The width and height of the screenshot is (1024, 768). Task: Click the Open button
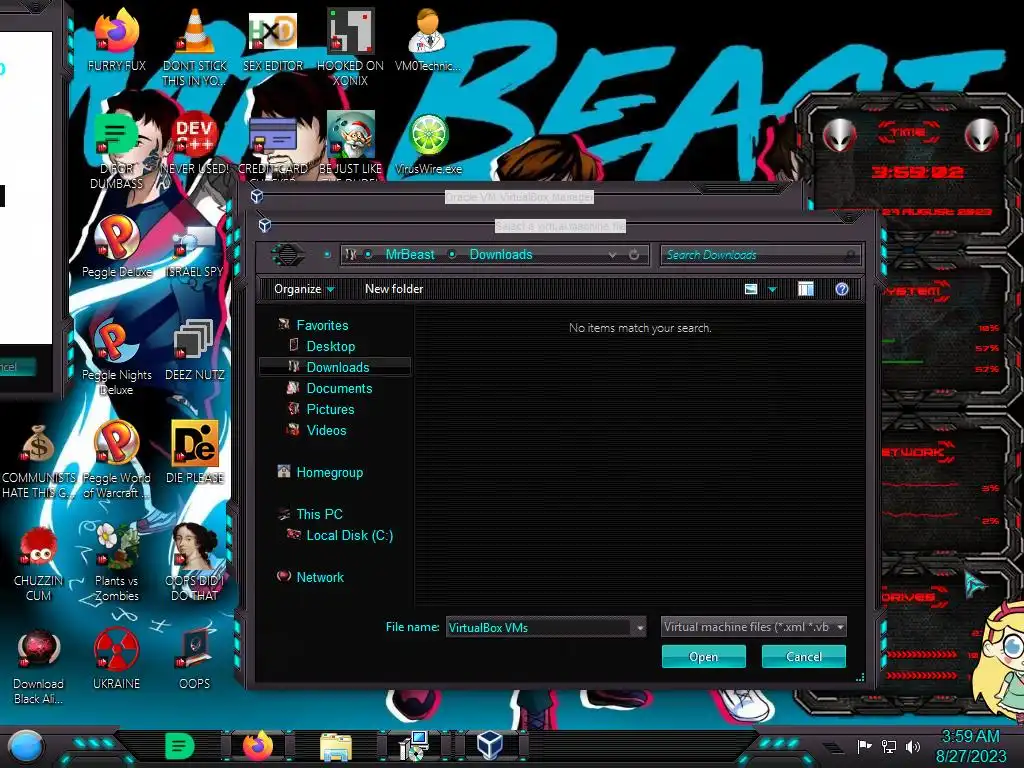coord(703,656)
